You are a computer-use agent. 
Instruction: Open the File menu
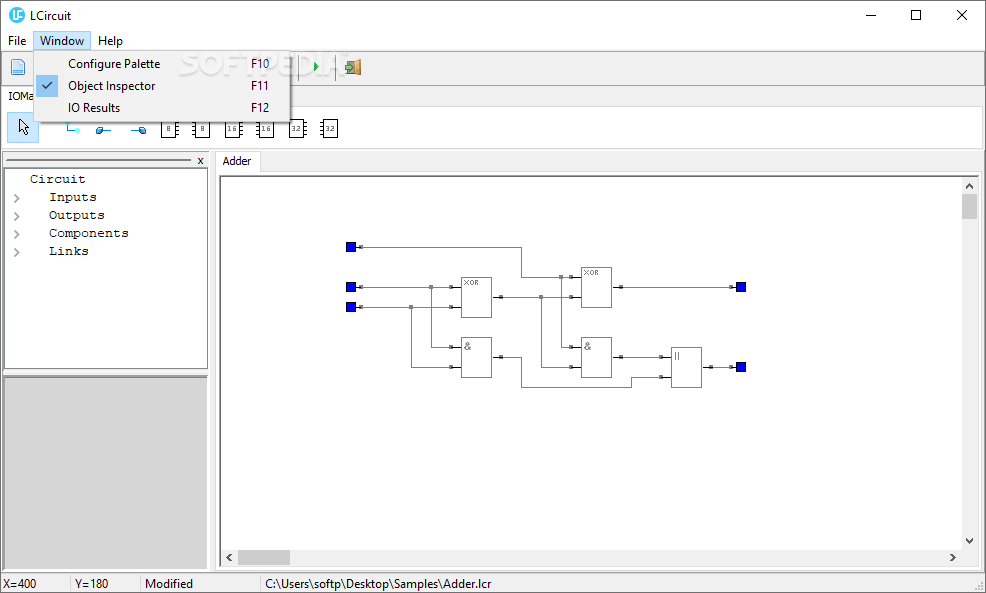point(17,41)
